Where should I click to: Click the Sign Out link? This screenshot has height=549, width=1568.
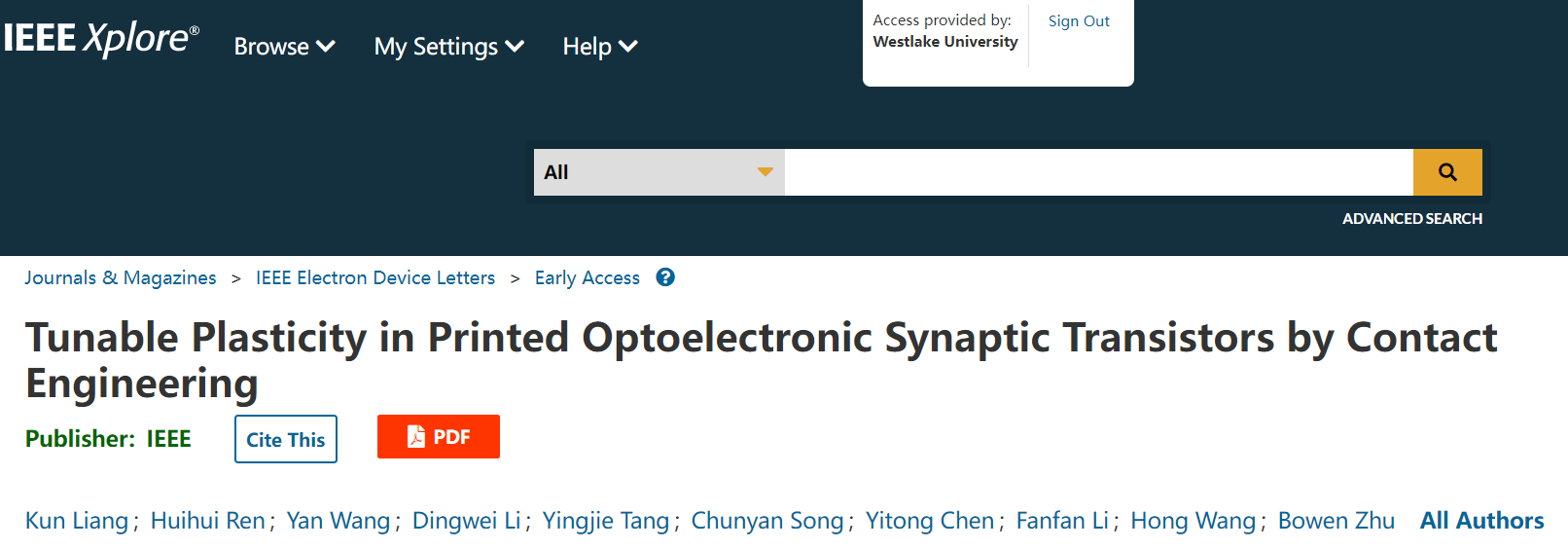click(1079, 21)
